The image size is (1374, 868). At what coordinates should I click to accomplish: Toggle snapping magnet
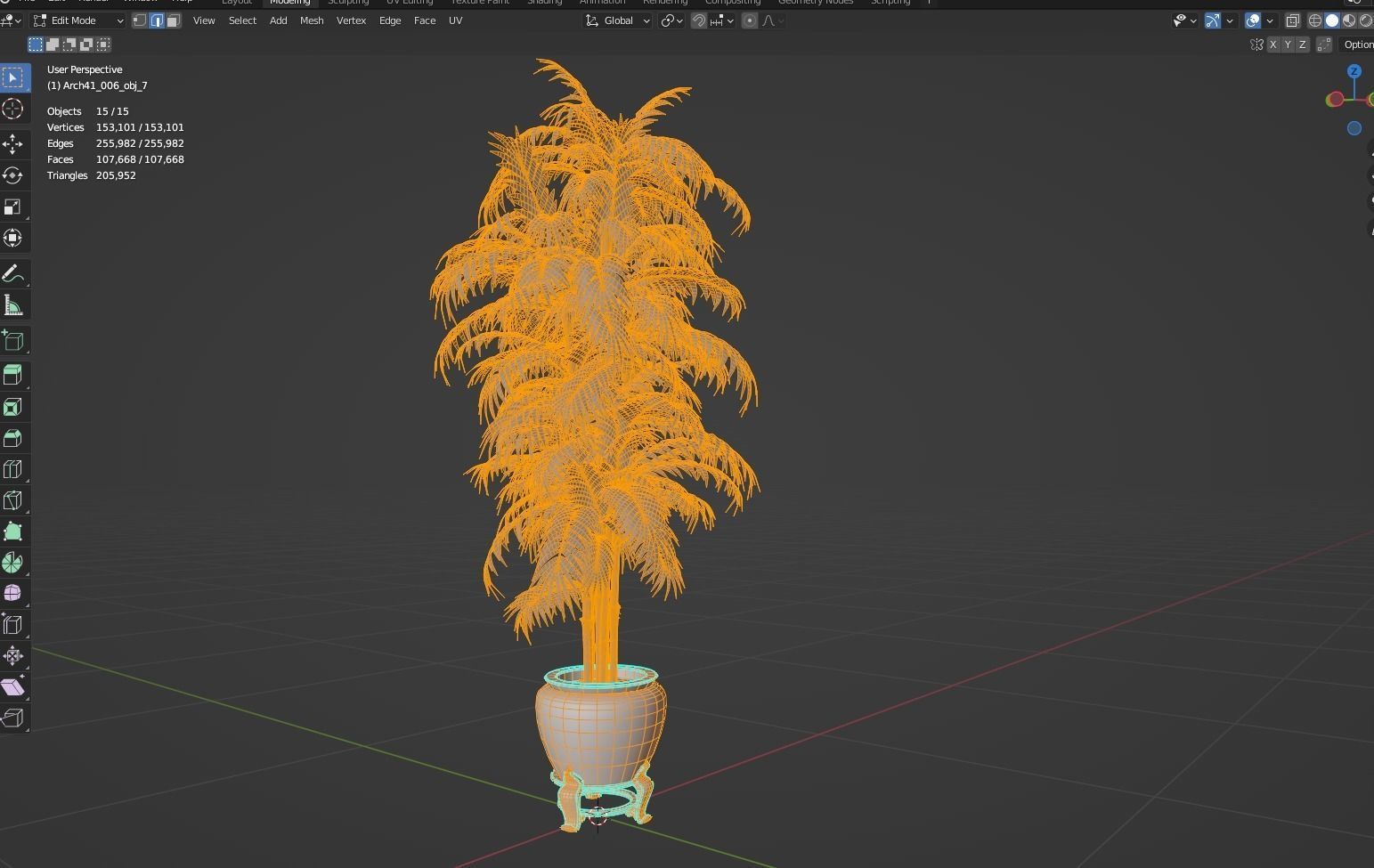coord(699,20)
